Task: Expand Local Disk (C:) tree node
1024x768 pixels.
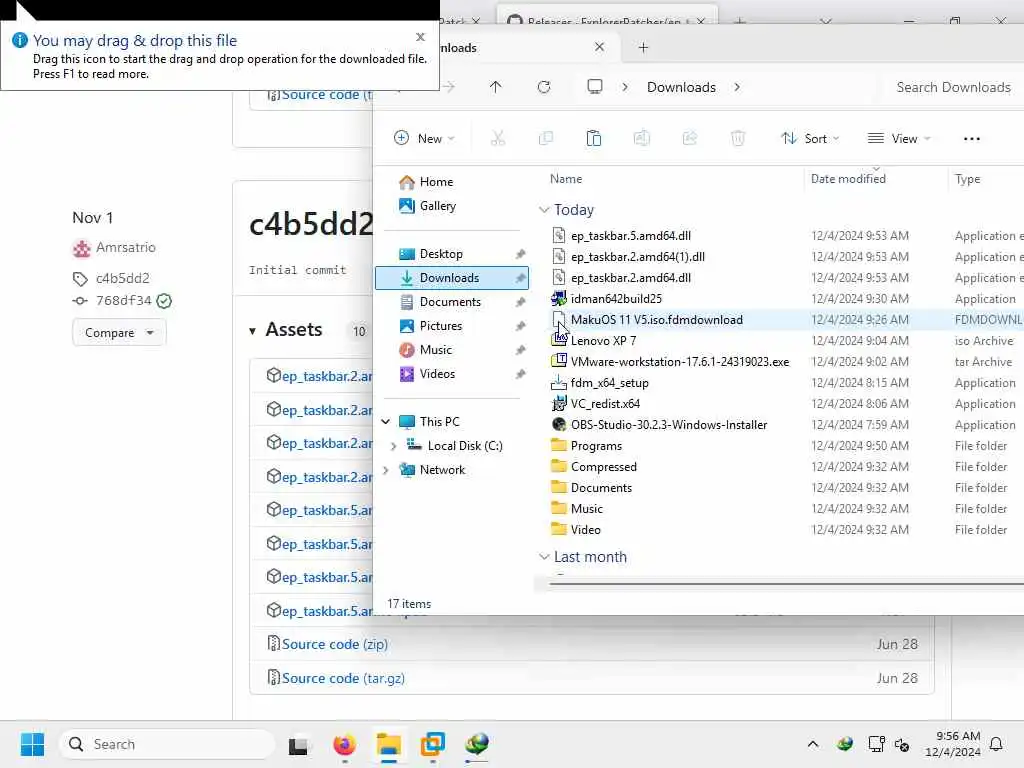Action: 393,446
